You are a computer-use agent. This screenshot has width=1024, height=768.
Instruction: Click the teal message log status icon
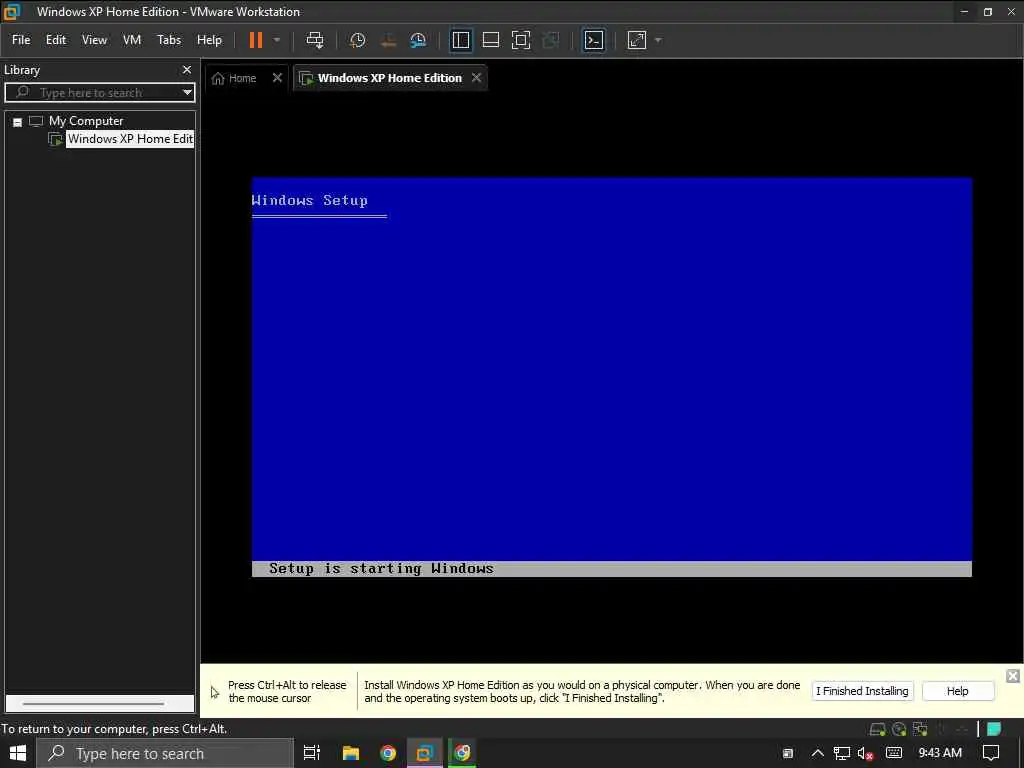pos(993,729)
